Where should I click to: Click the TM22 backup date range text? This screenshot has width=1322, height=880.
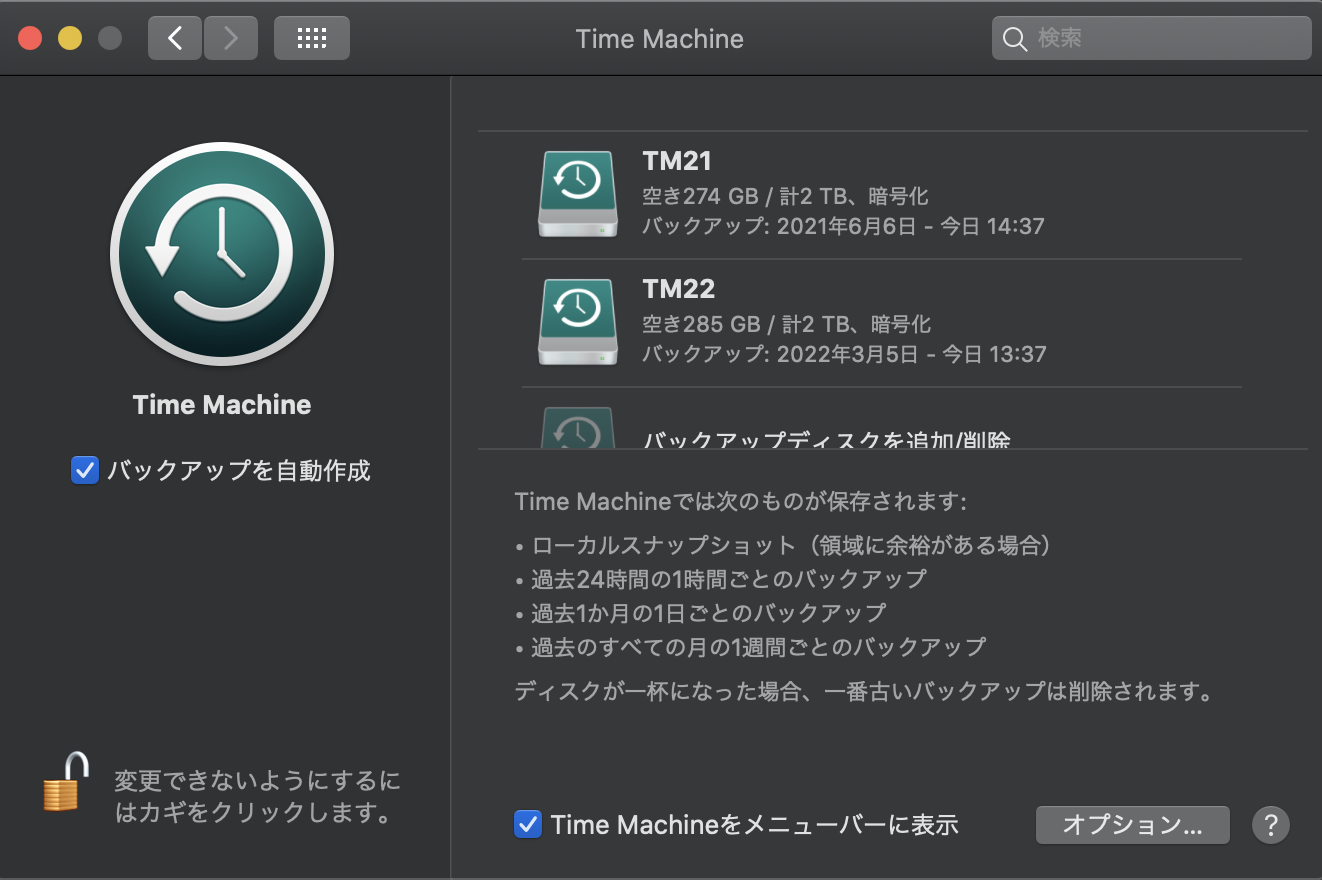pyautogui.click(x=843, y=354)
